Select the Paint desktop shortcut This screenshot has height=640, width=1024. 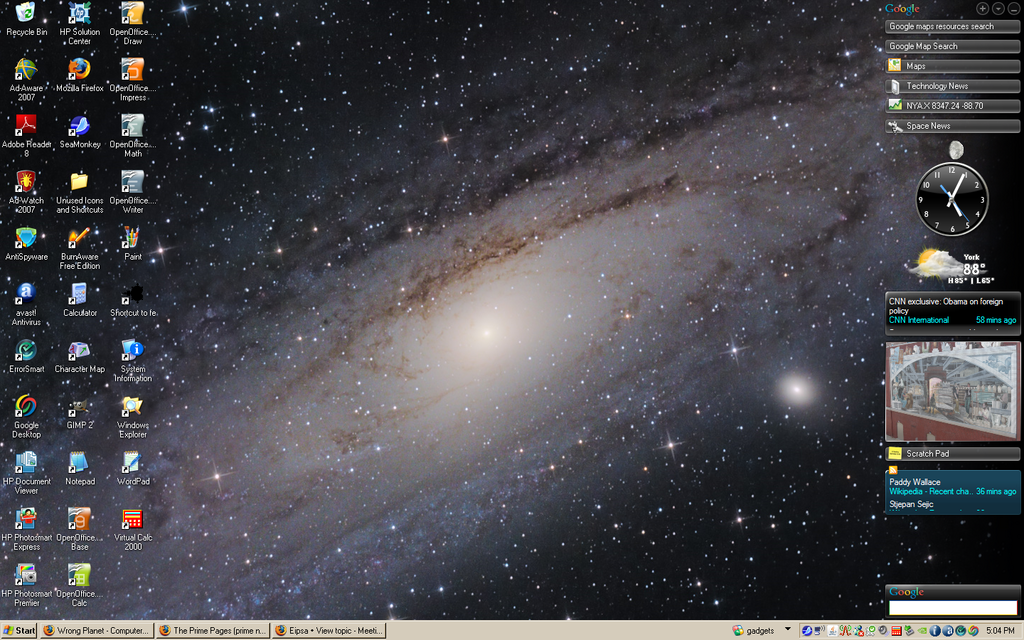click(133, 243)
